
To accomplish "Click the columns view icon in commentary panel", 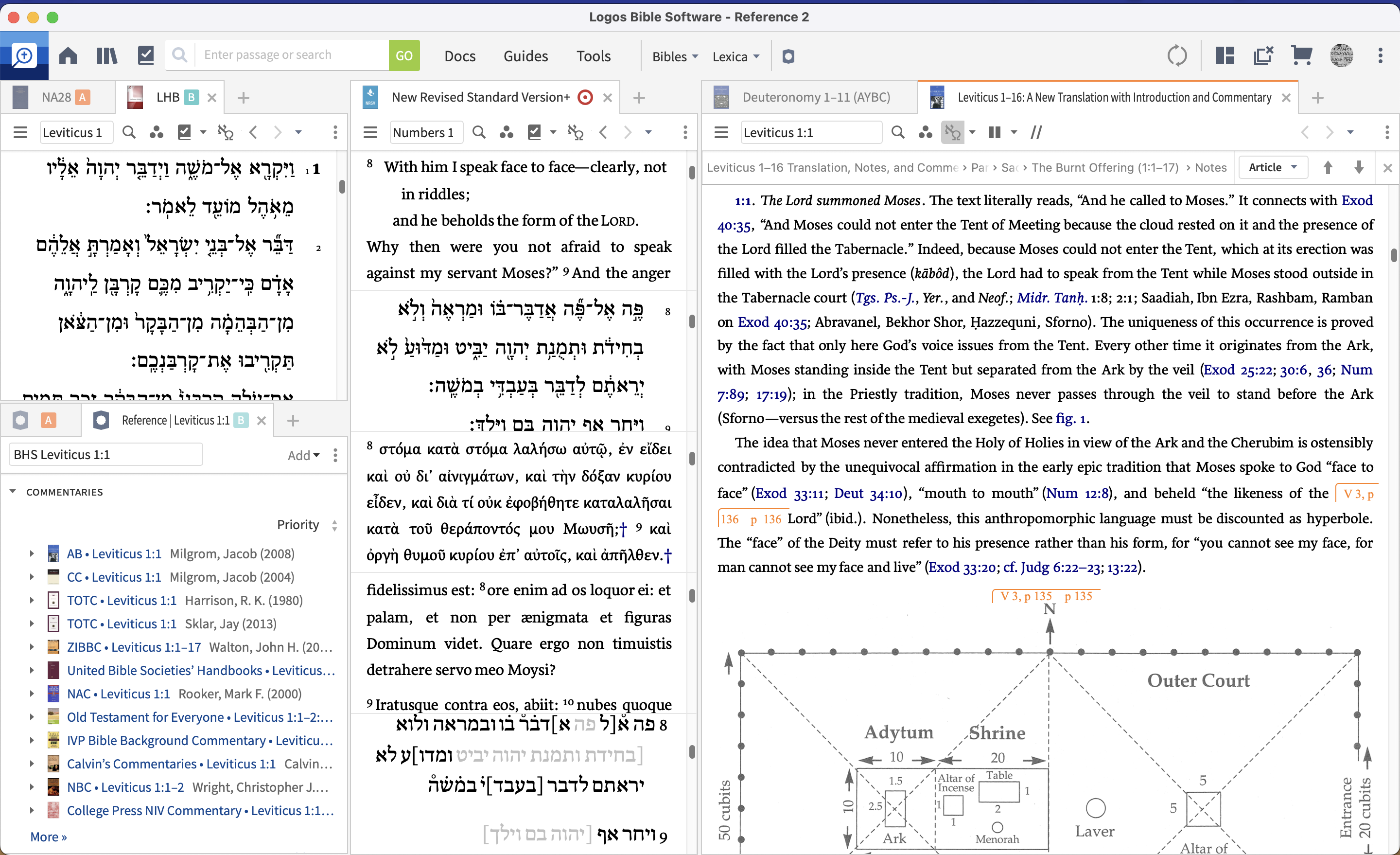I will [994, 132].
